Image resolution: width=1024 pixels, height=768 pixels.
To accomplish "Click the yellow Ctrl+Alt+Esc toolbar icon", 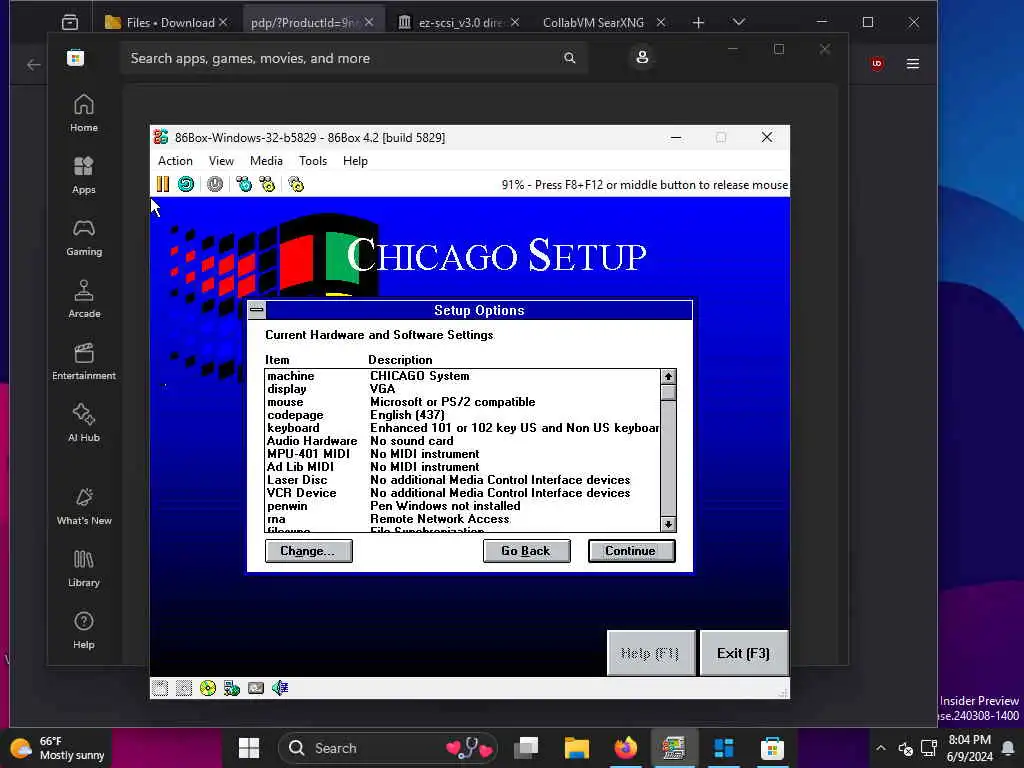I will [x=267, y=184].
